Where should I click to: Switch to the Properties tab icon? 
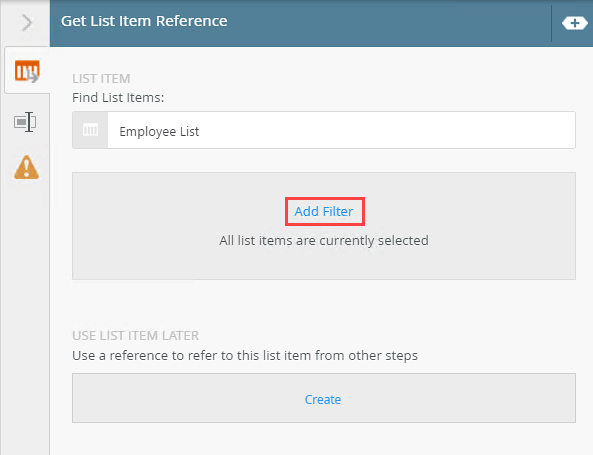click(25, 122)
